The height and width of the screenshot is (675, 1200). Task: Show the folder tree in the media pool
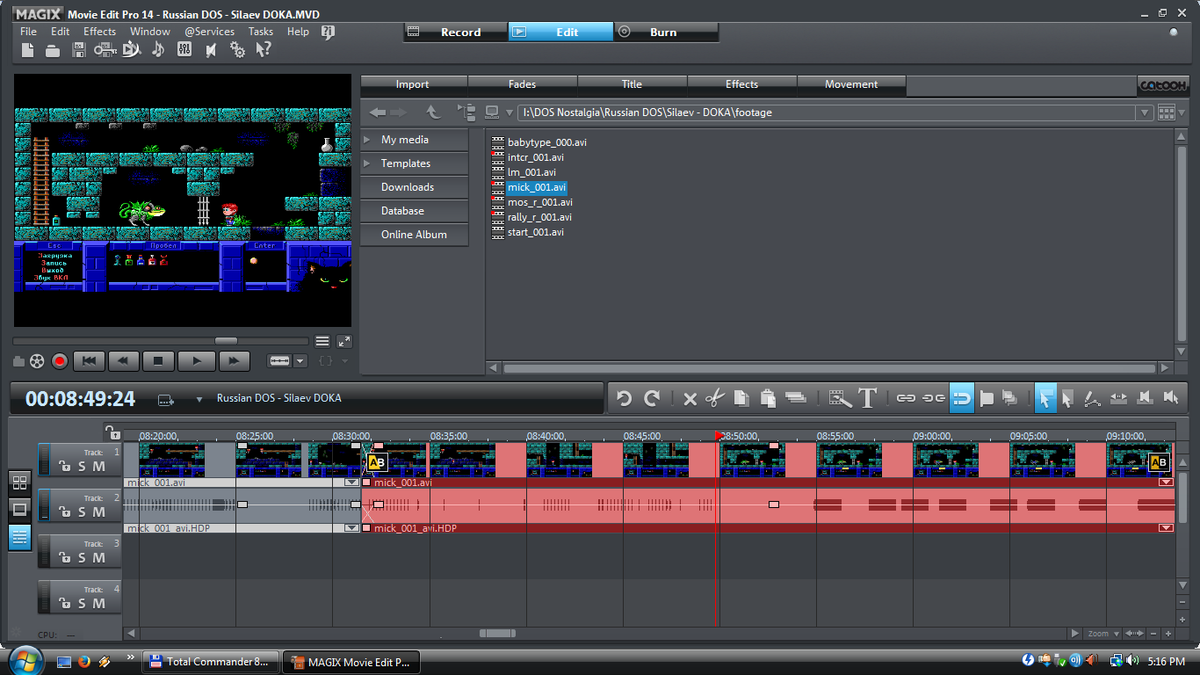465,112
